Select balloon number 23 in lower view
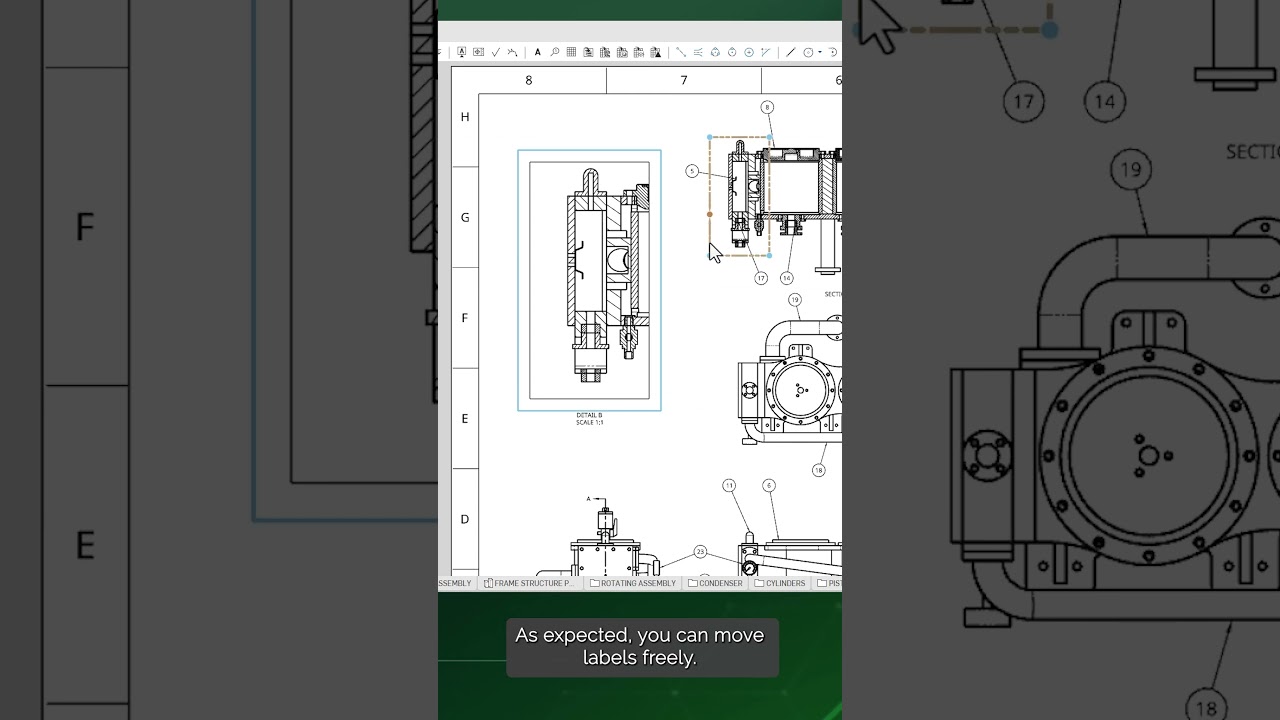This screenshot has height=720, width=1280. (700, 551)
